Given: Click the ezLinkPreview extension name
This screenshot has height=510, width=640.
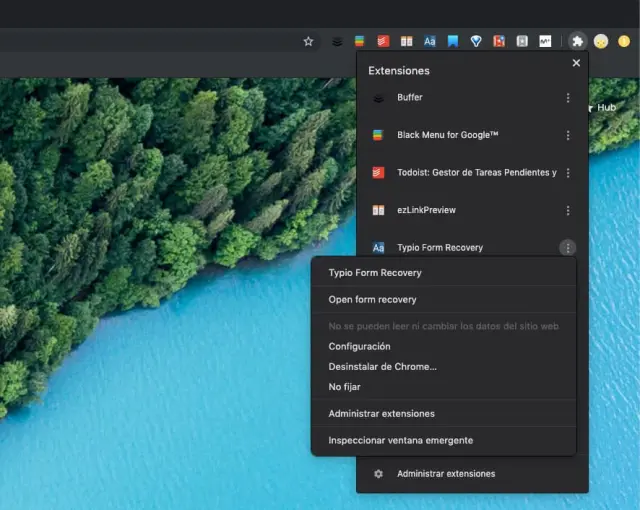Looking at the screenshot, I should click(x=426, y=210).
